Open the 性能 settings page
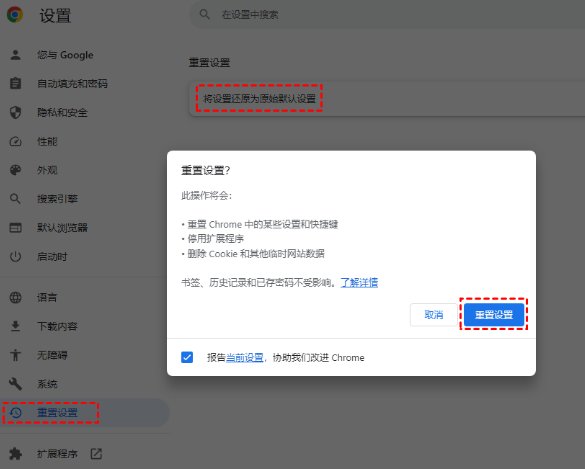Image resolution: width=585 pixels, height=469 pixels. click(47, 141)
